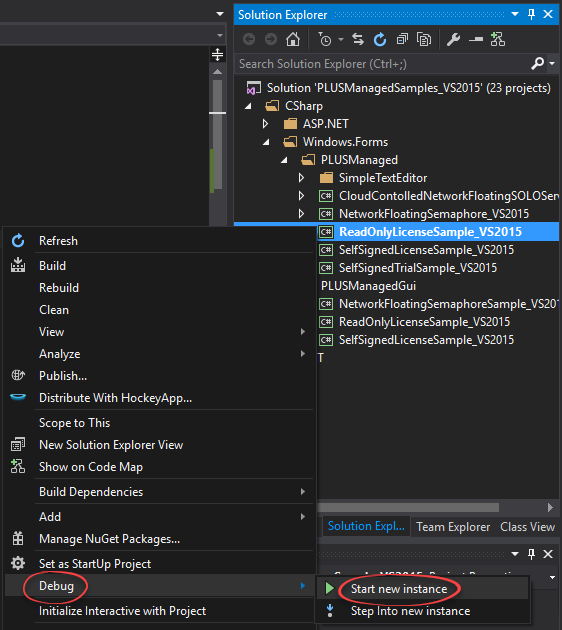Expand CloudContolledNetworkFloatingSOLOServer project
562x630 pixels.
pos(301,196)
